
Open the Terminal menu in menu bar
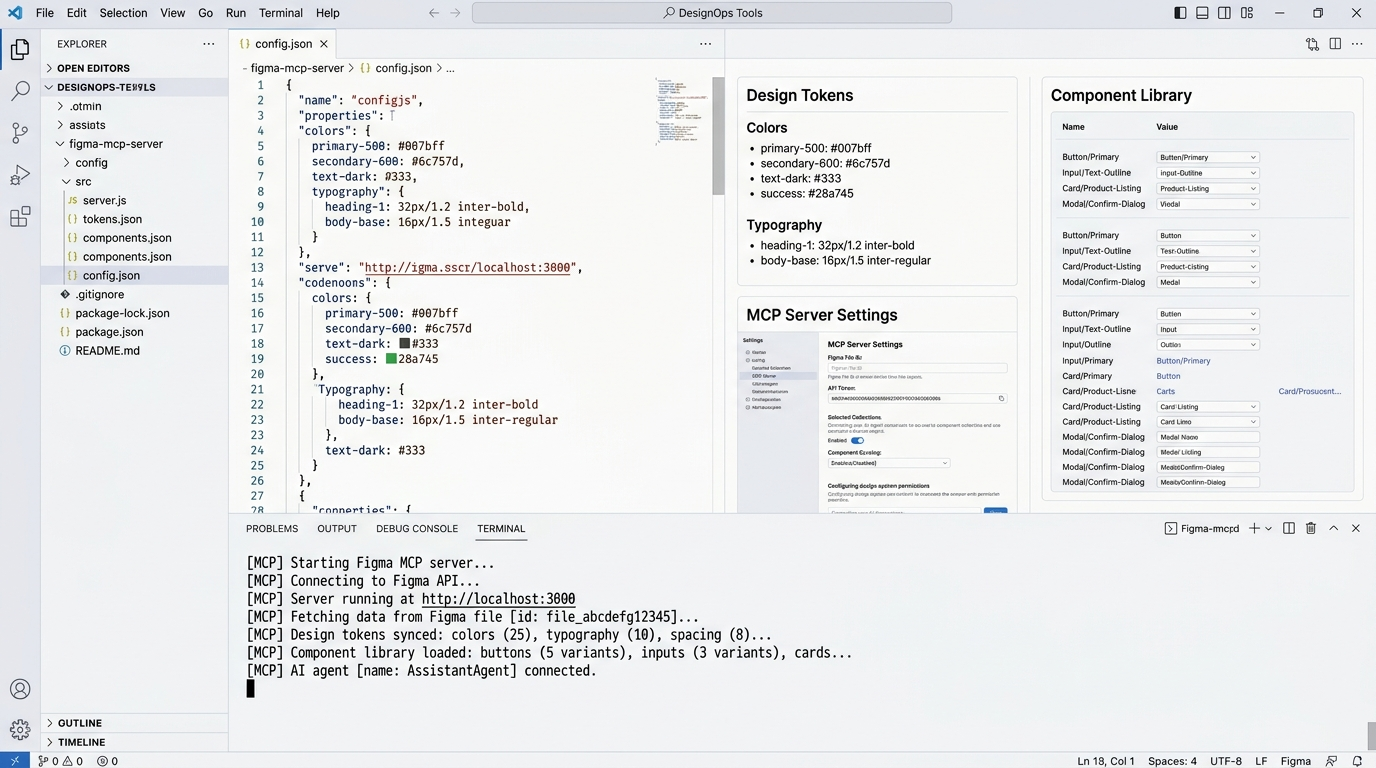click(280, 12)
